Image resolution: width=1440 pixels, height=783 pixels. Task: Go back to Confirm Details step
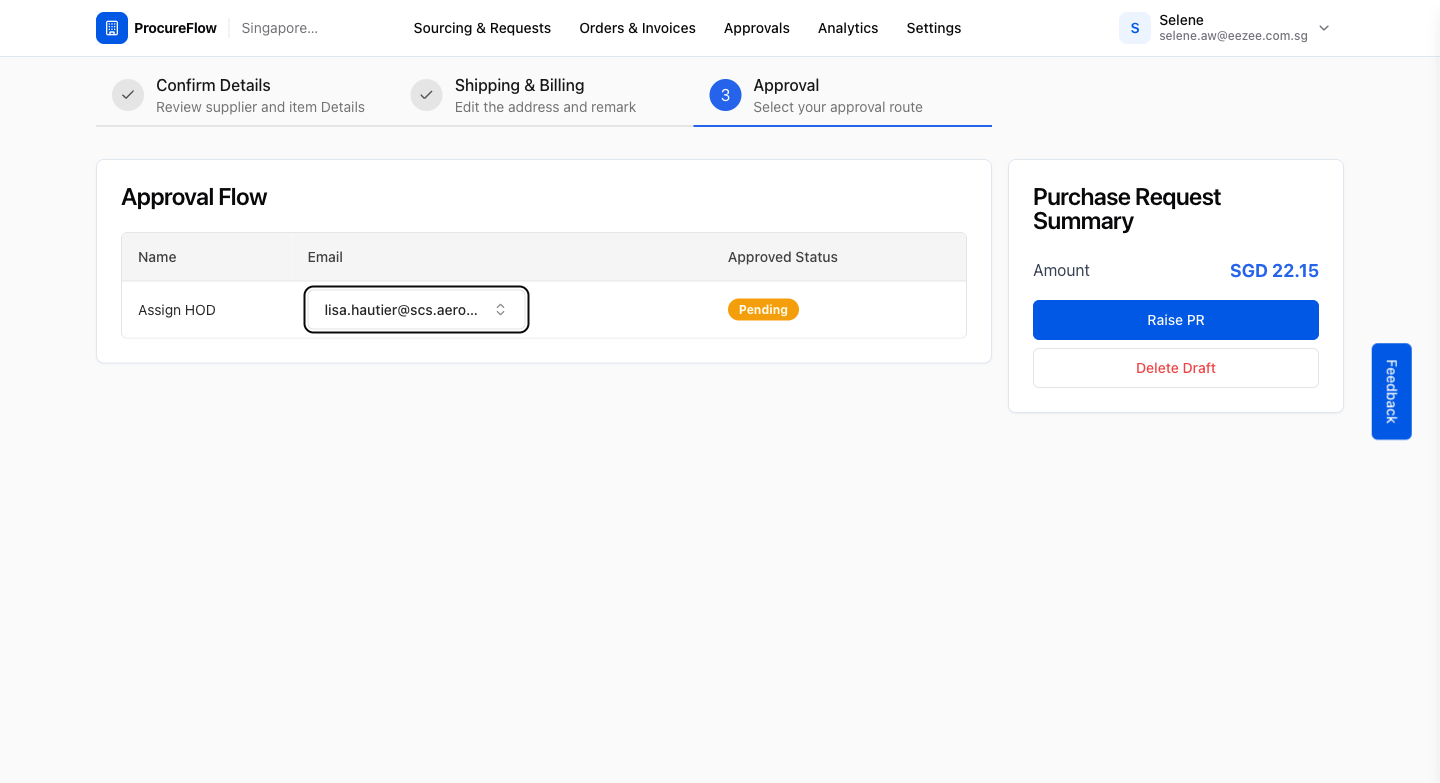pos(245,95)
